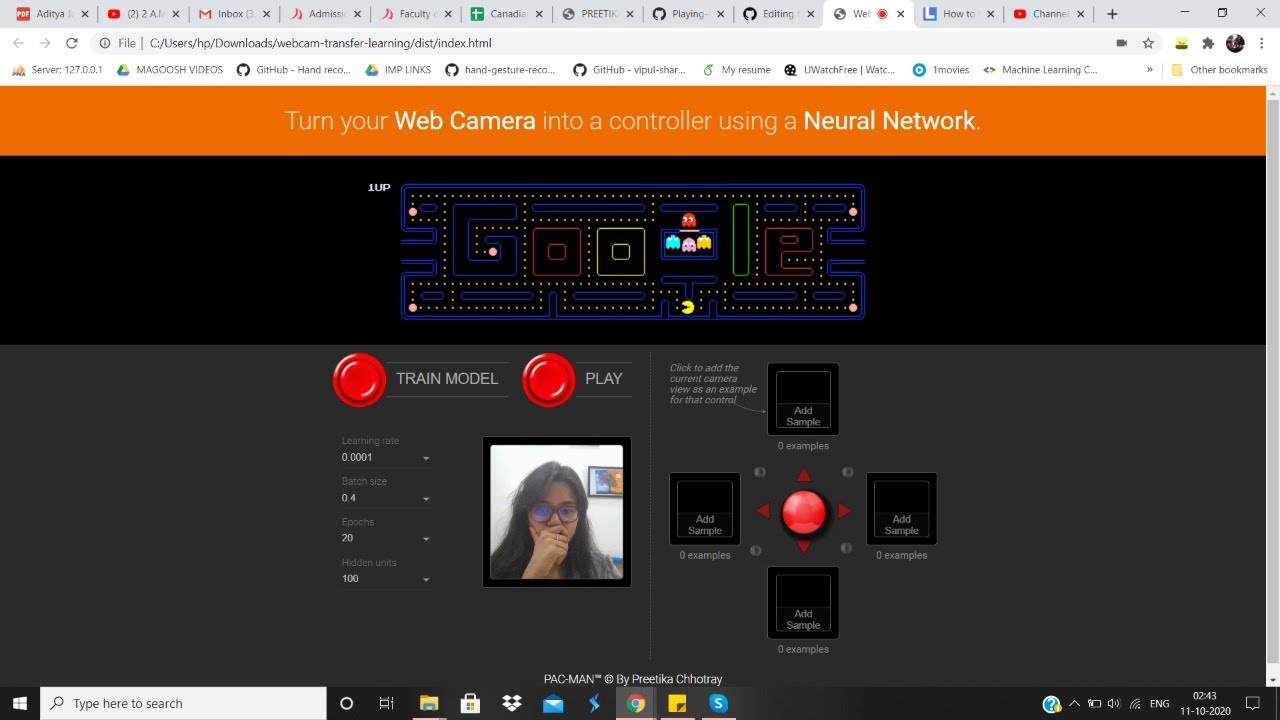Open the Batch size dropdown
1280x720 pixels.
[385, 498]
